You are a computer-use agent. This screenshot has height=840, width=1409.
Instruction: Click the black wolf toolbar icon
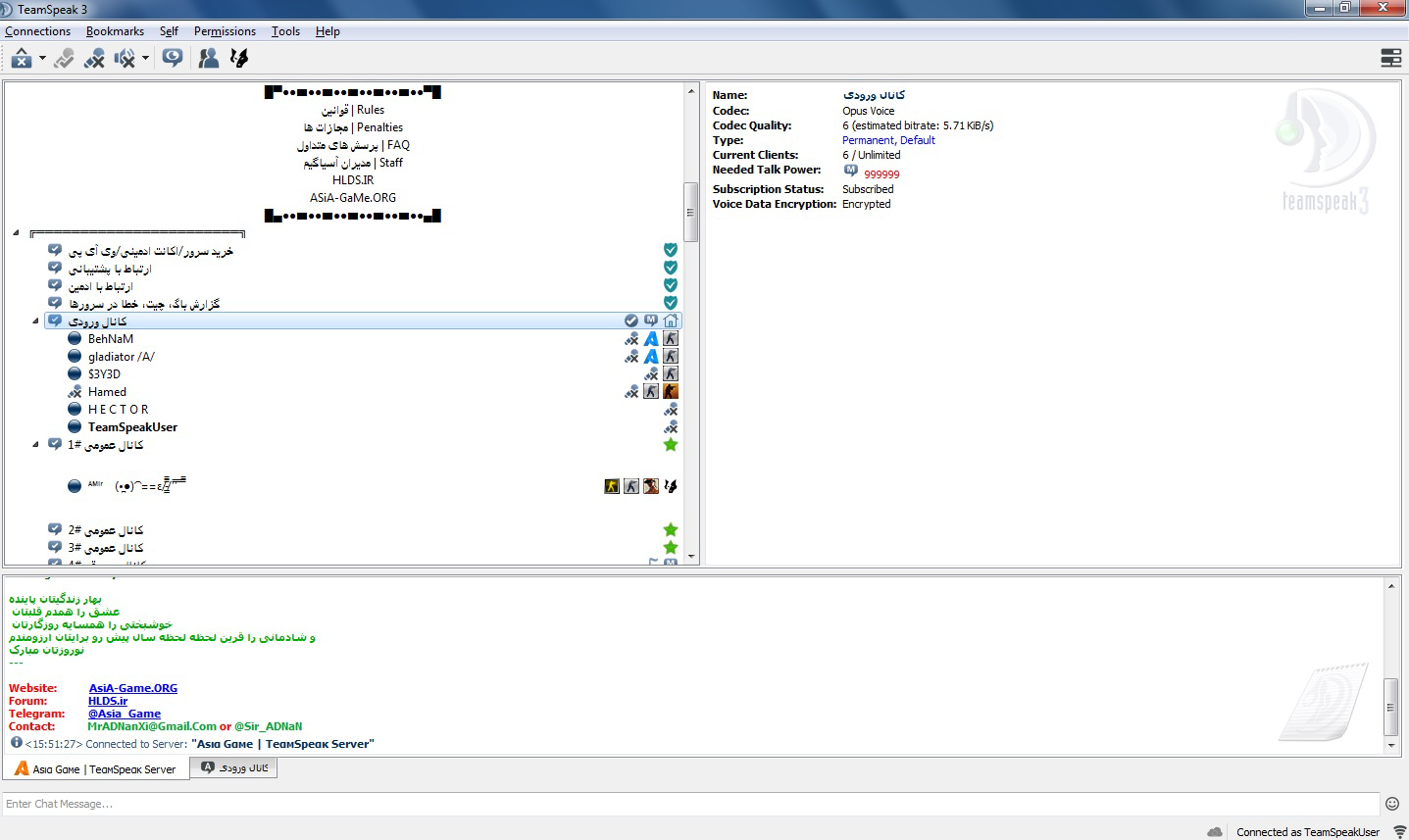pos(238,59)
